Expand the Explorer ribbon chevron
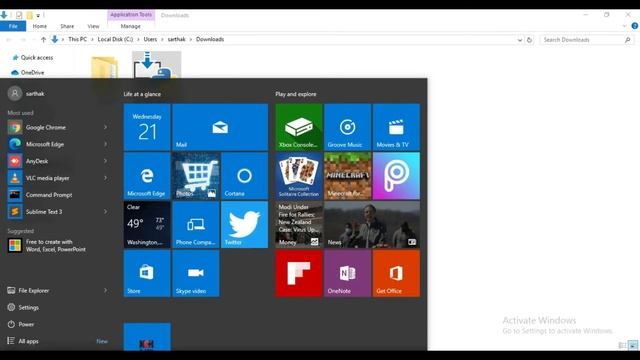The height and width of the screenshot is (360, 640). [624, 26]
